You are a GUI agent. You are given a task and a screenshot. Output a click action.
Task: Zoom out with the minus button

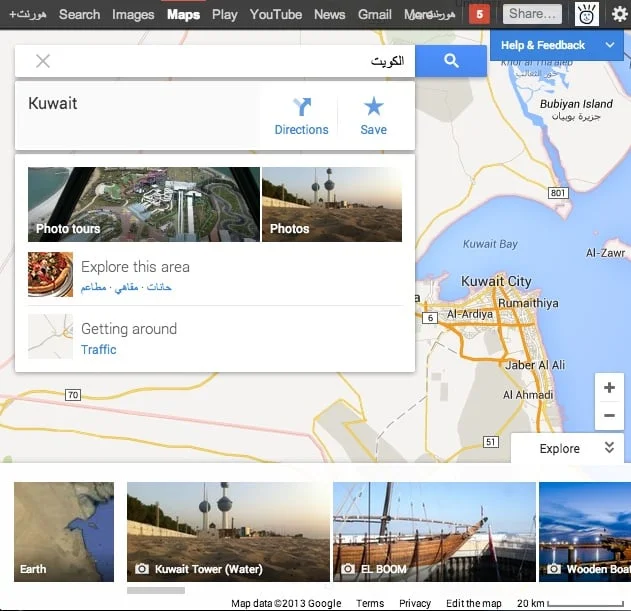click(609, 415)
